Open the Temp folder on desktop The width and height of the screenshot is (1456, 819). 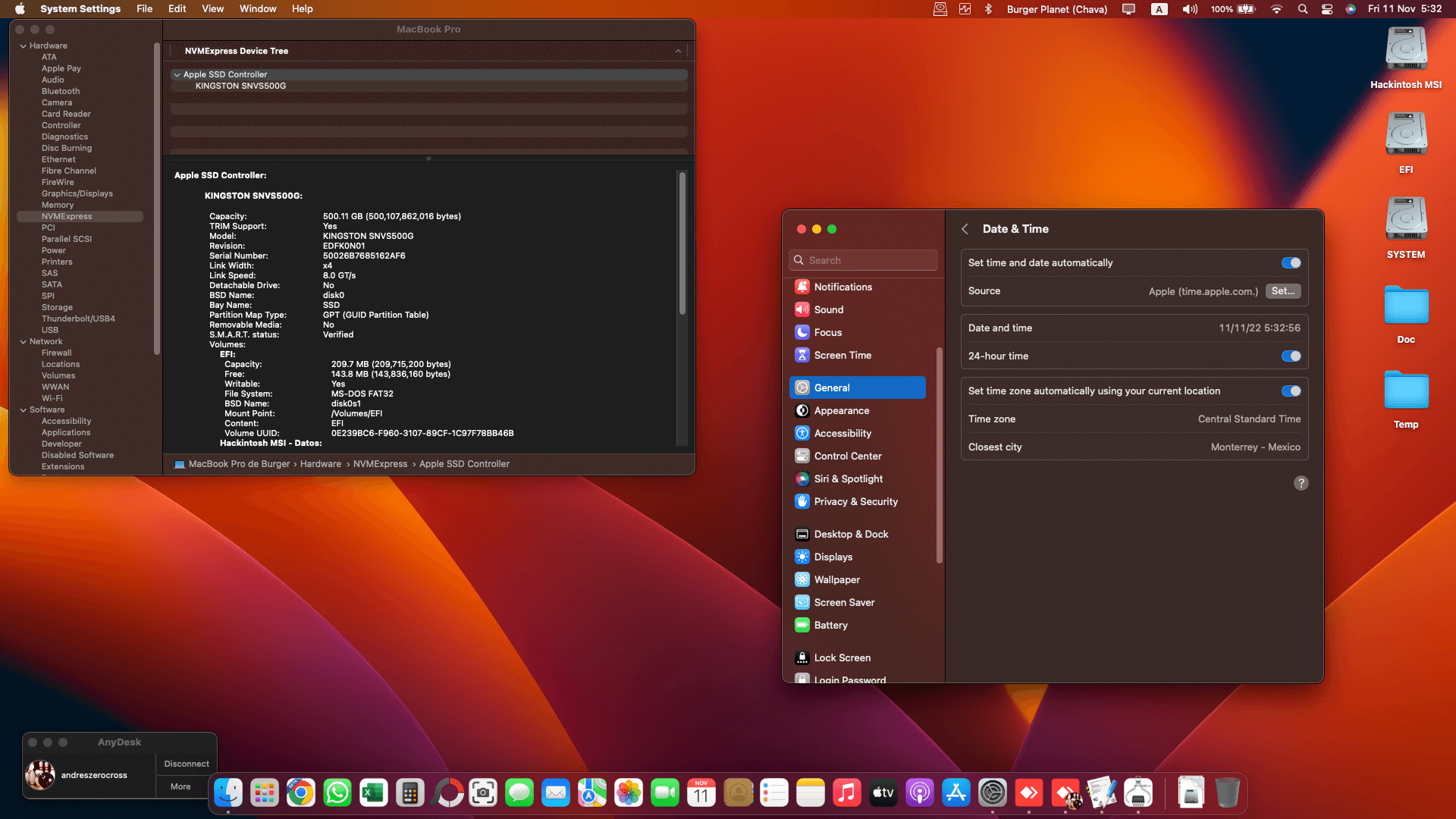(x=1406, y=399)
